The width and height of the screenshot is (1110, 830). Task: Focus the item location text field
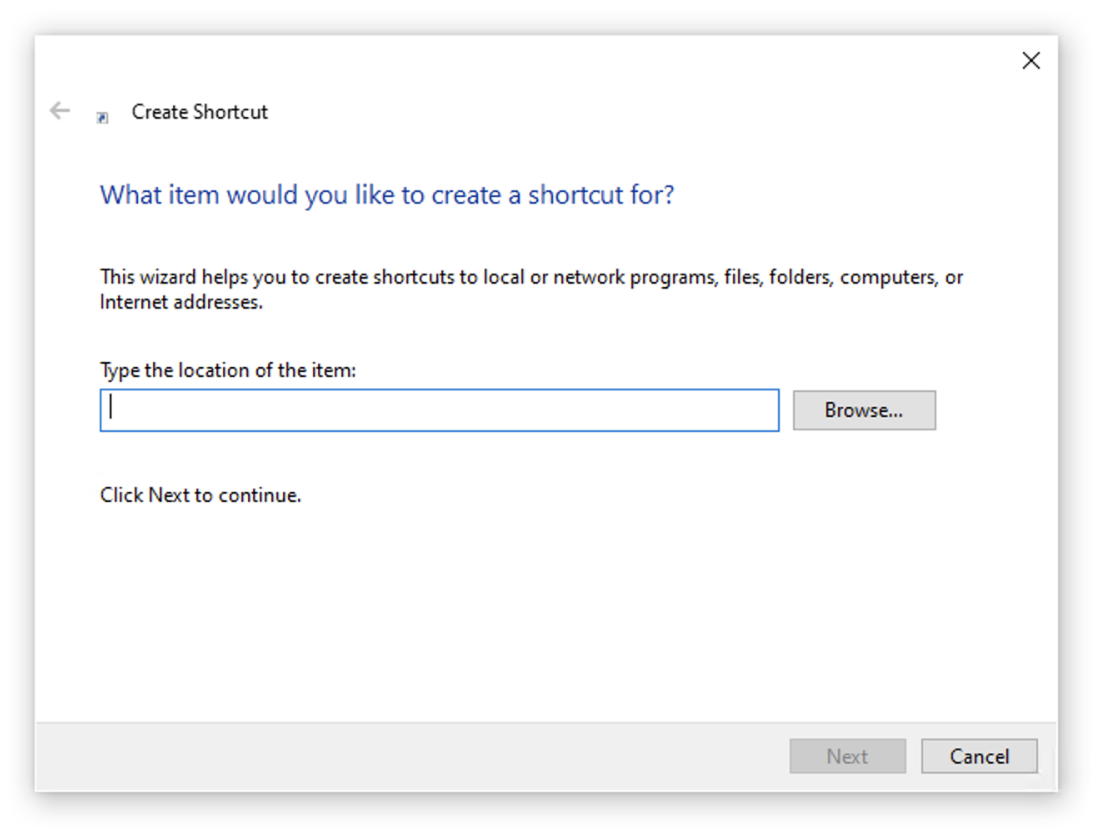[x=439, y=410]
